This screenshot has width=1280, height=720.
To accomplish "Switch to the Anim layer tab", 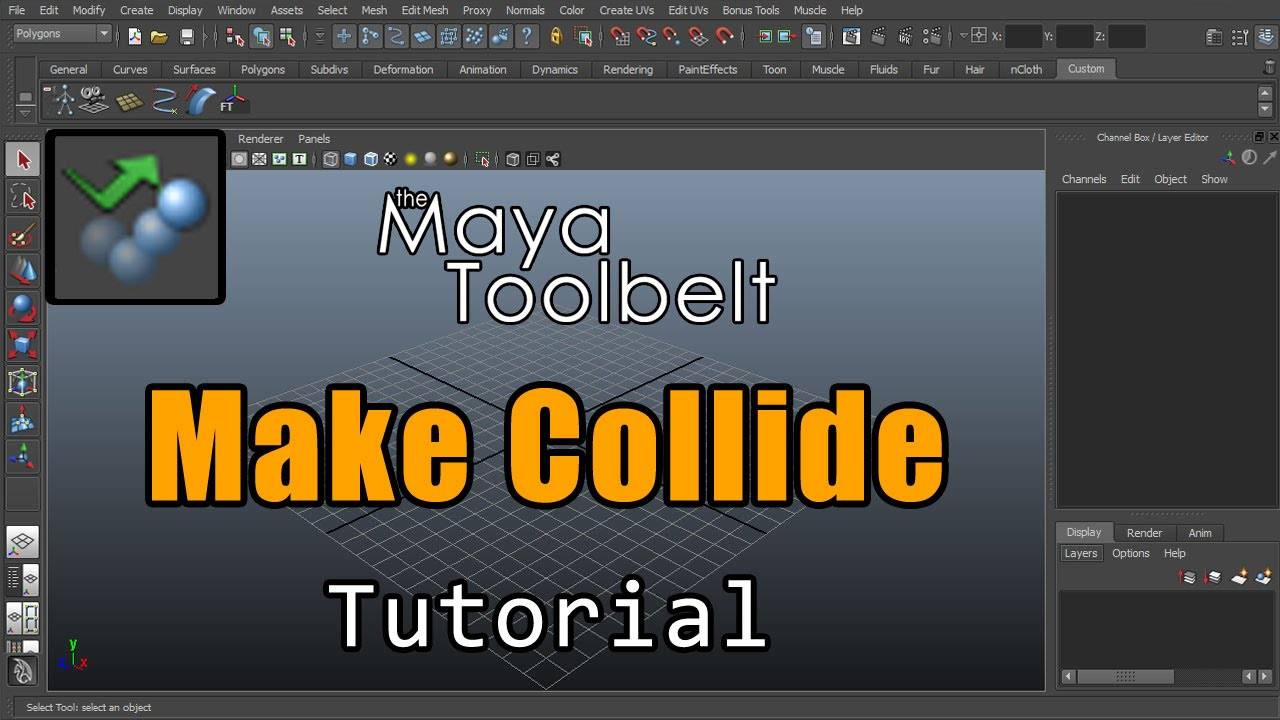I will point(1200,533).
